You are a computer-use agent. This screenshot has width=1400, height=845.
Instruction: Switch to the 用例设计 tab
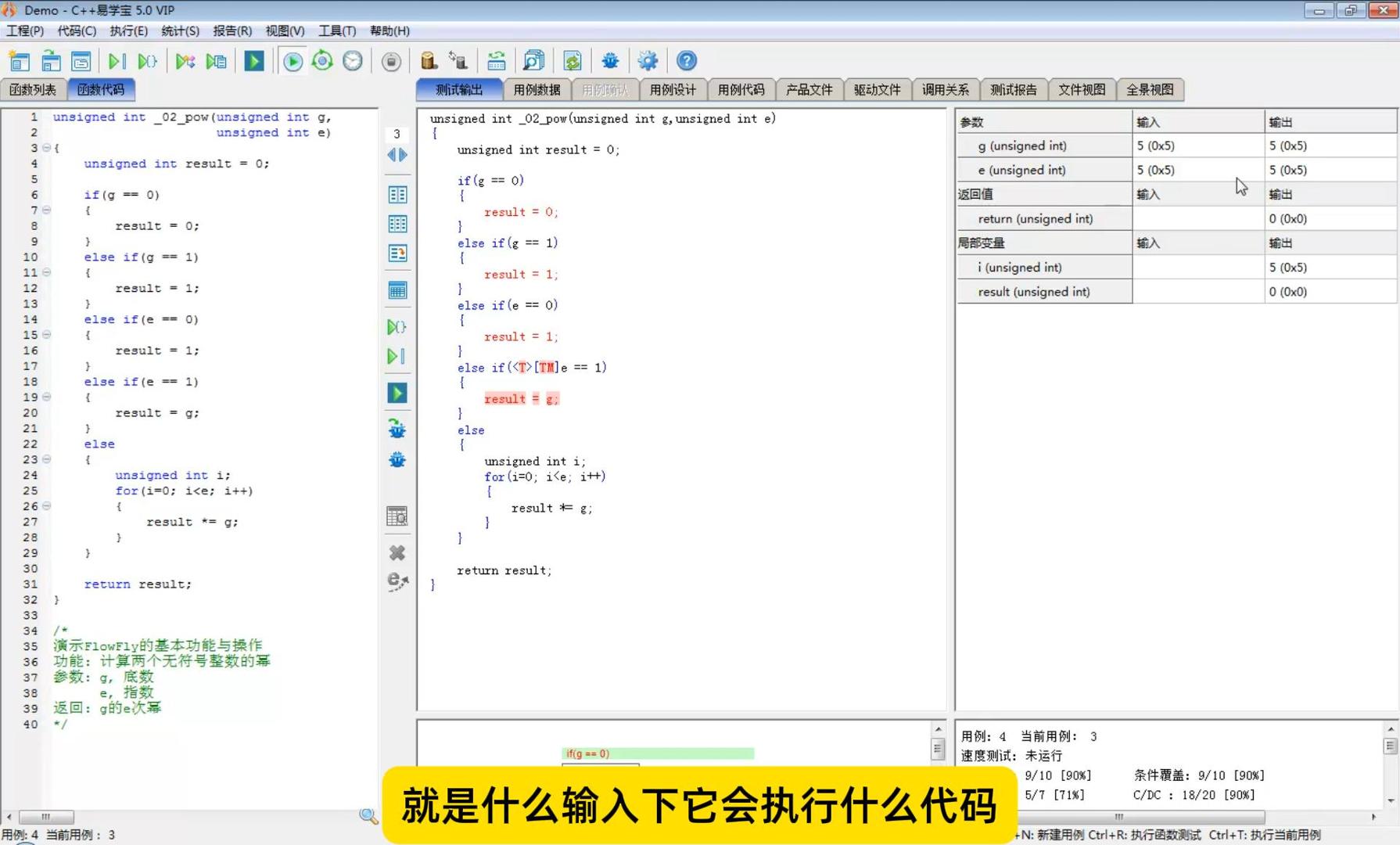point(673,89)
